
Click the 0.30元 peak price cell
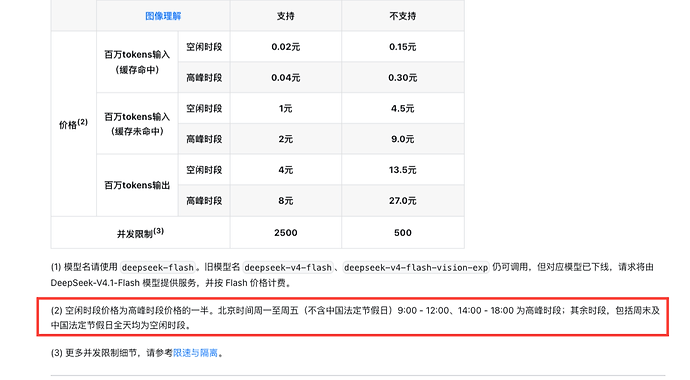coord(403,77)
